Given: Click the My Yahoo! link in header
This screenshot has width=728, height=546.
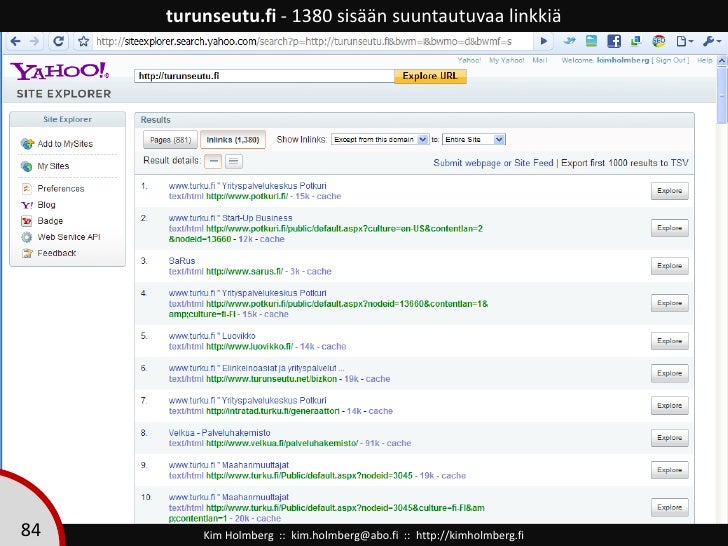Looking at the screenshot, I should (x=507, y=60).
